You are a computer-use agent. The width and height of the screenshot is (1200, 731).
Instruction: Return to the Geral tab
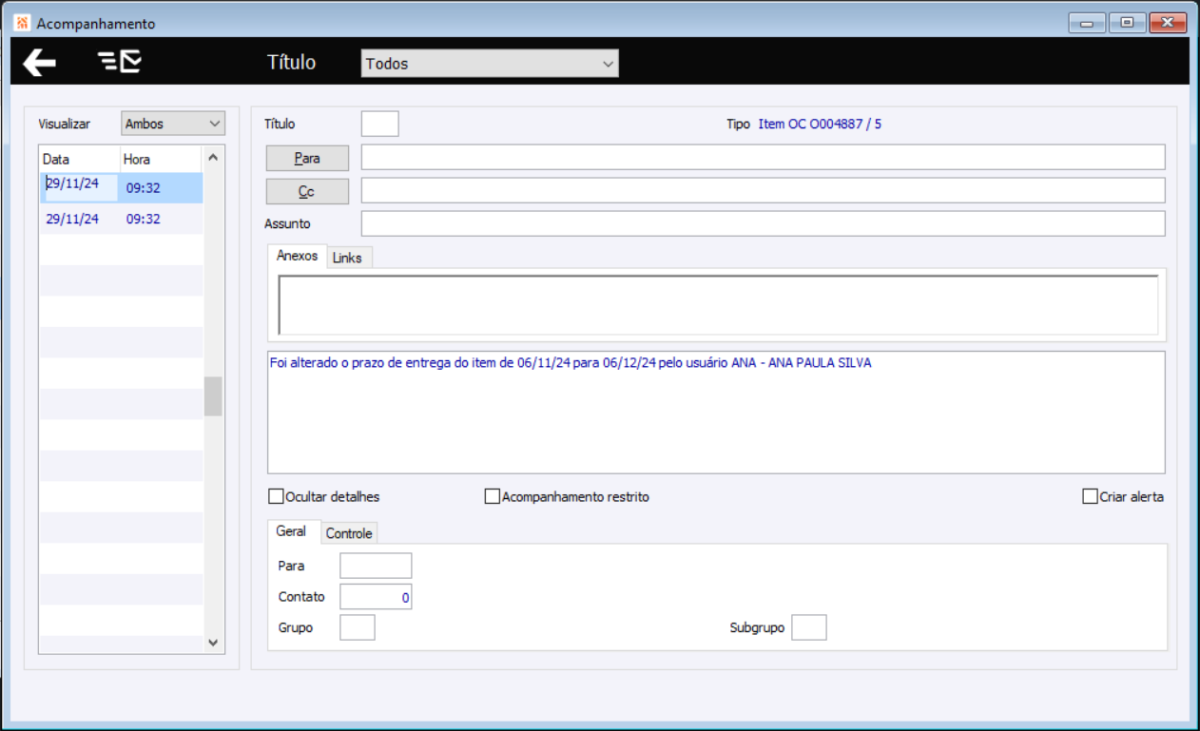coord(293,532)
